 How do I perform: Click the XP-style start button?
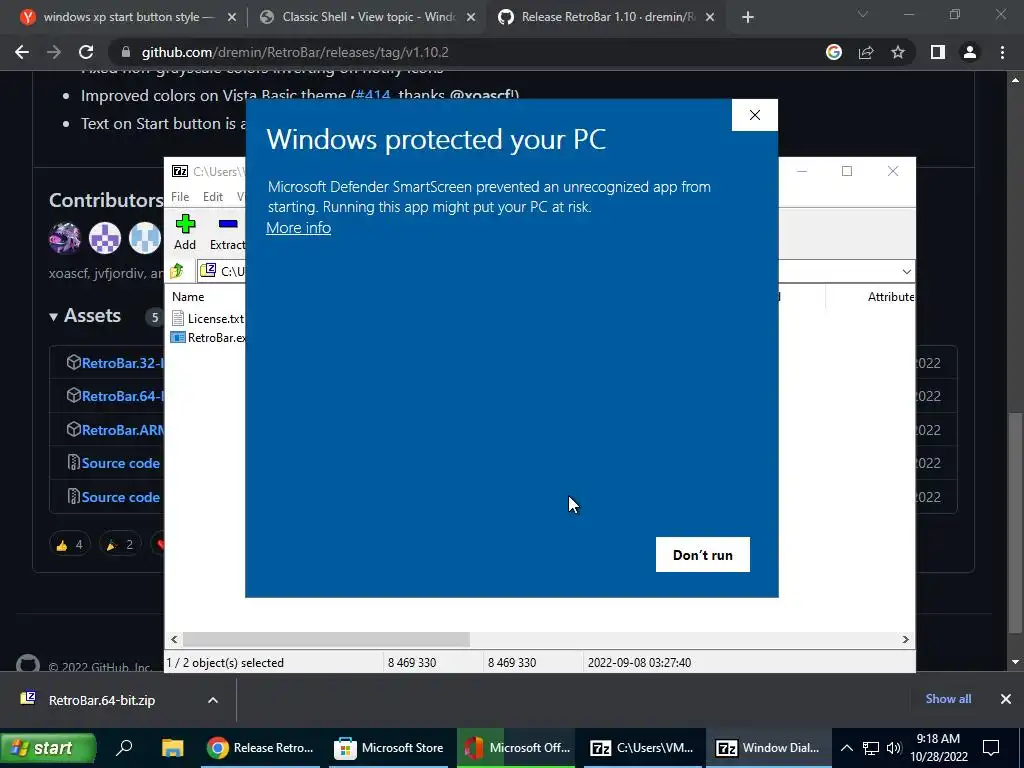coord(48,748)
